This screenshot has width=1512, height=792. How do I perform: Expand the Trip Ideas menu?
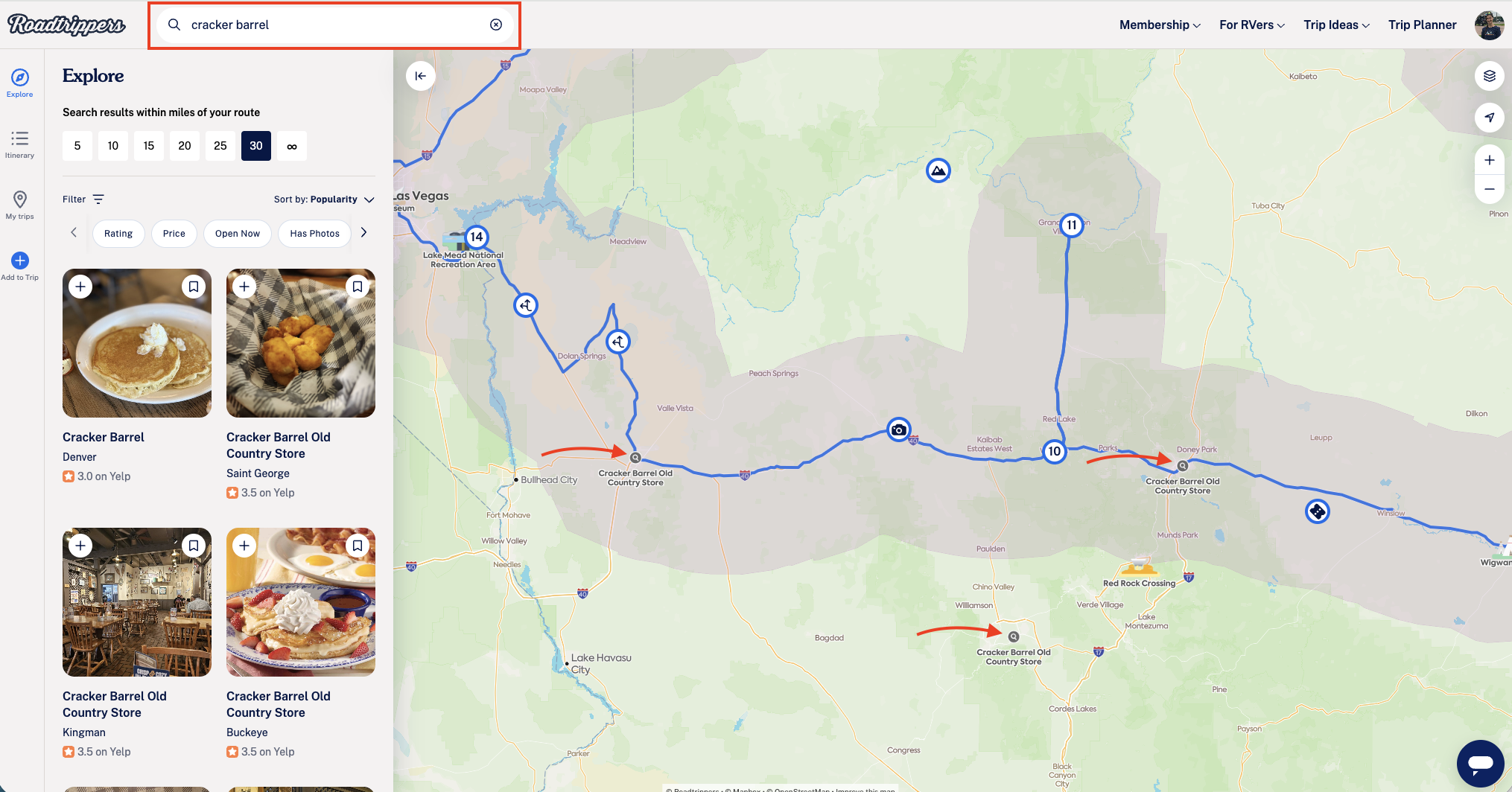coord(1336,25)
